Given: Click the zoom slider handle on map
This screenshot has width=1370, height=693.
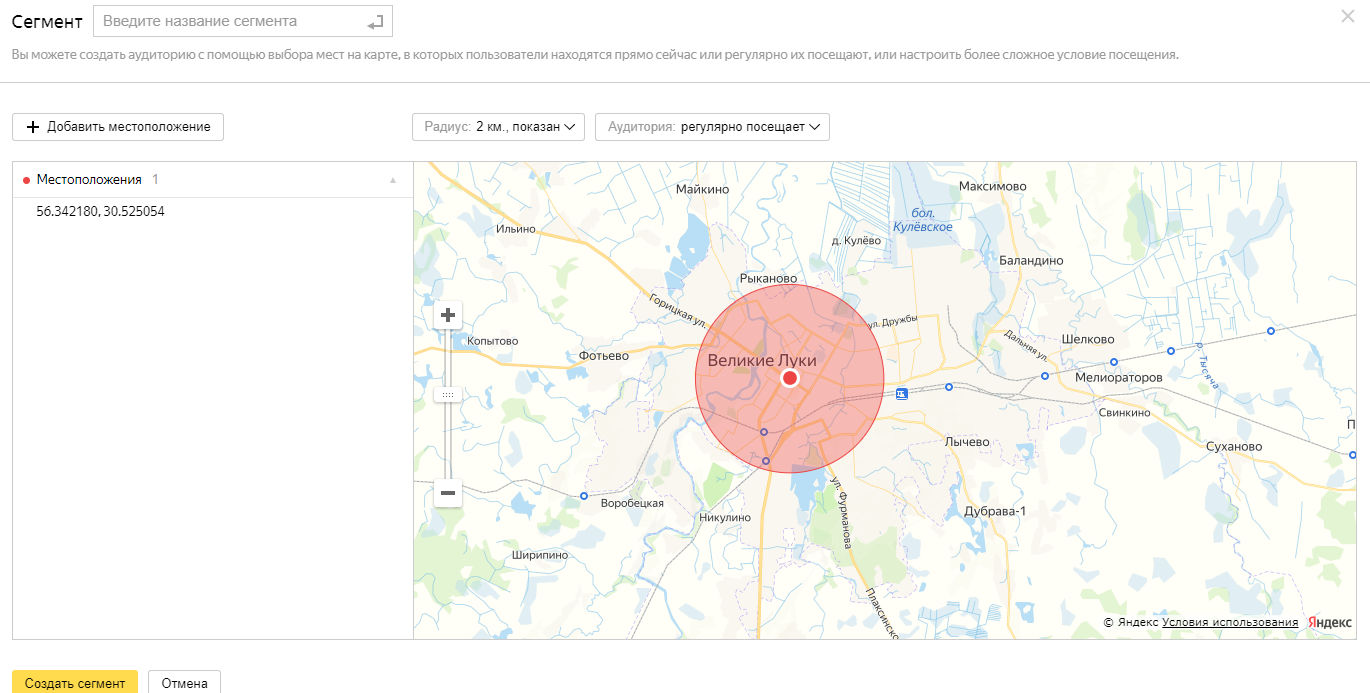Looking at the screenshot, I should point(448,395).
